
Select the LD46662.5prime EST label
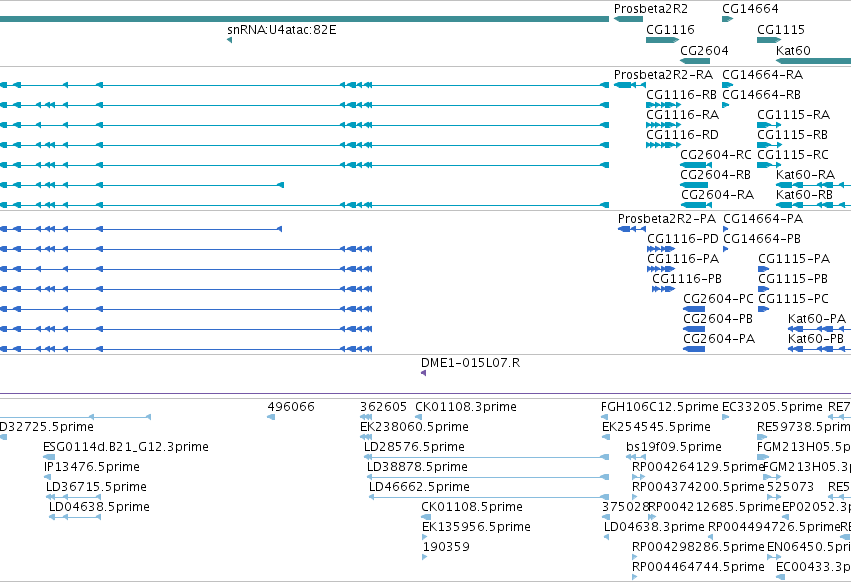[418, 487]
